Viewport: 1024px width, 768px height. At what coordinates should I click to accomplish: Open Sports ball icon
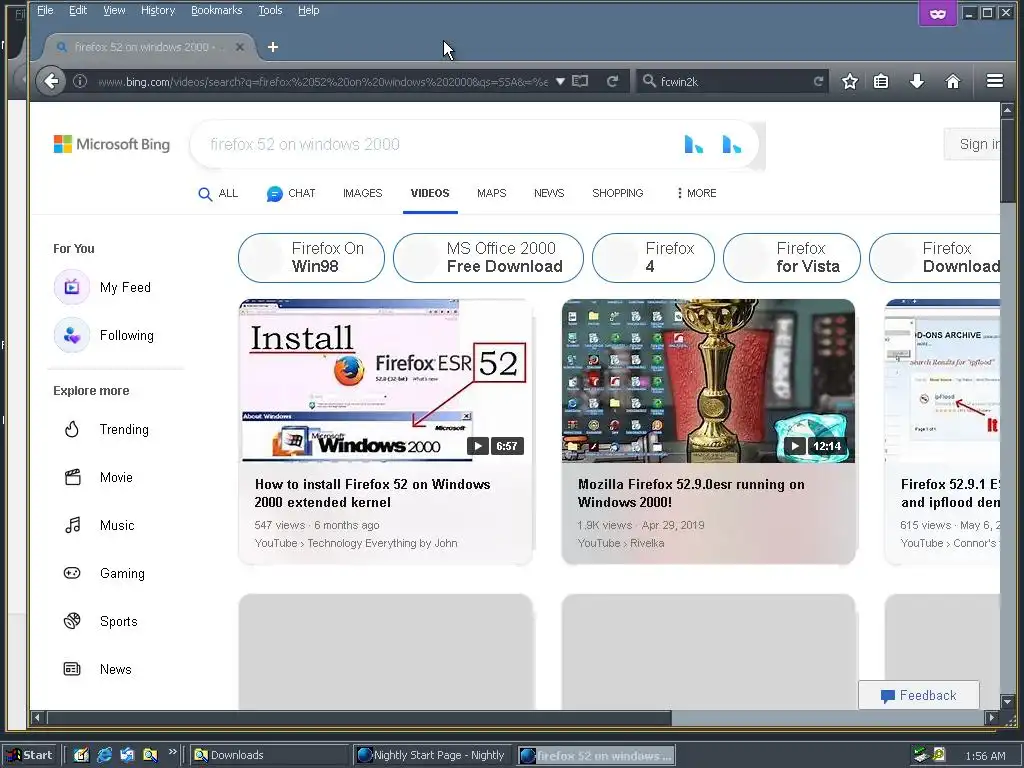pyautogui.click(x=72, y=621)
